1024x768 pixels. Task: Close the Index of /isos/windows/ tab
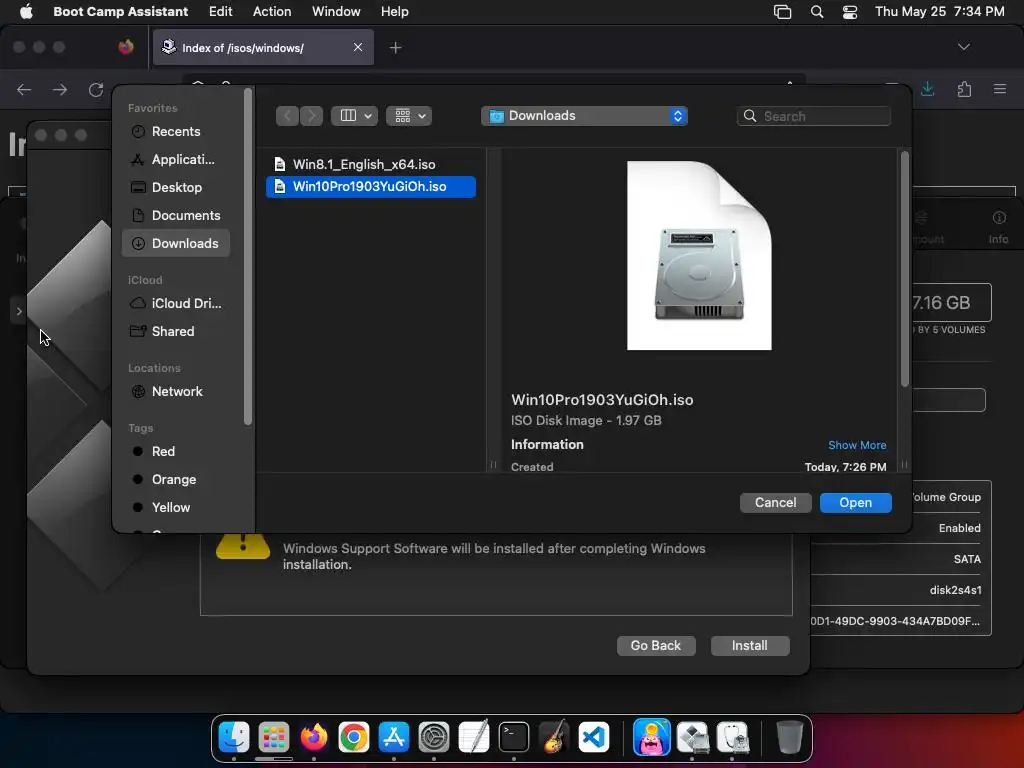358,47
